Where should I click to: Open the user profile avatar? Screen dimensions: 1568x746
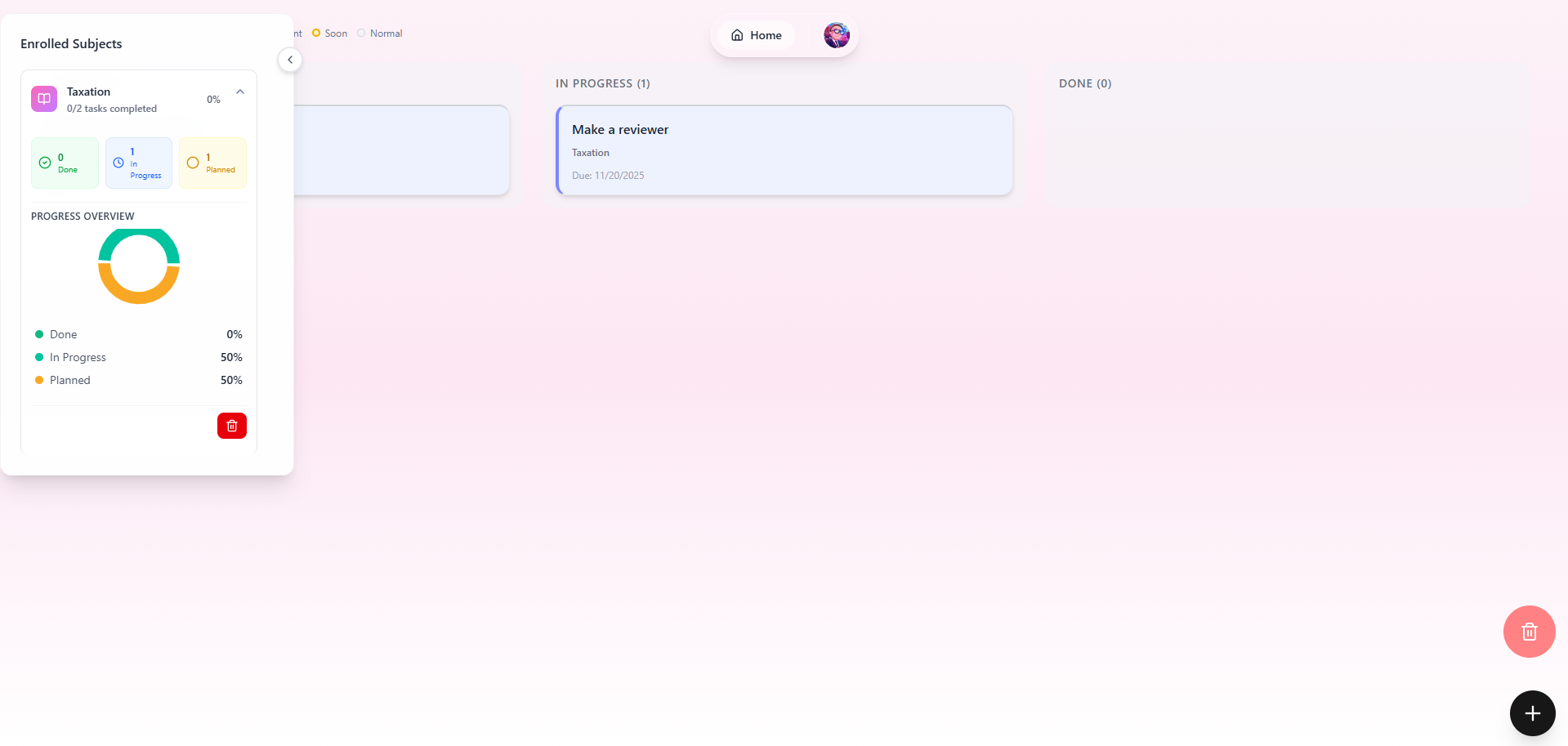pyautogui.click(x=837, y=35)
